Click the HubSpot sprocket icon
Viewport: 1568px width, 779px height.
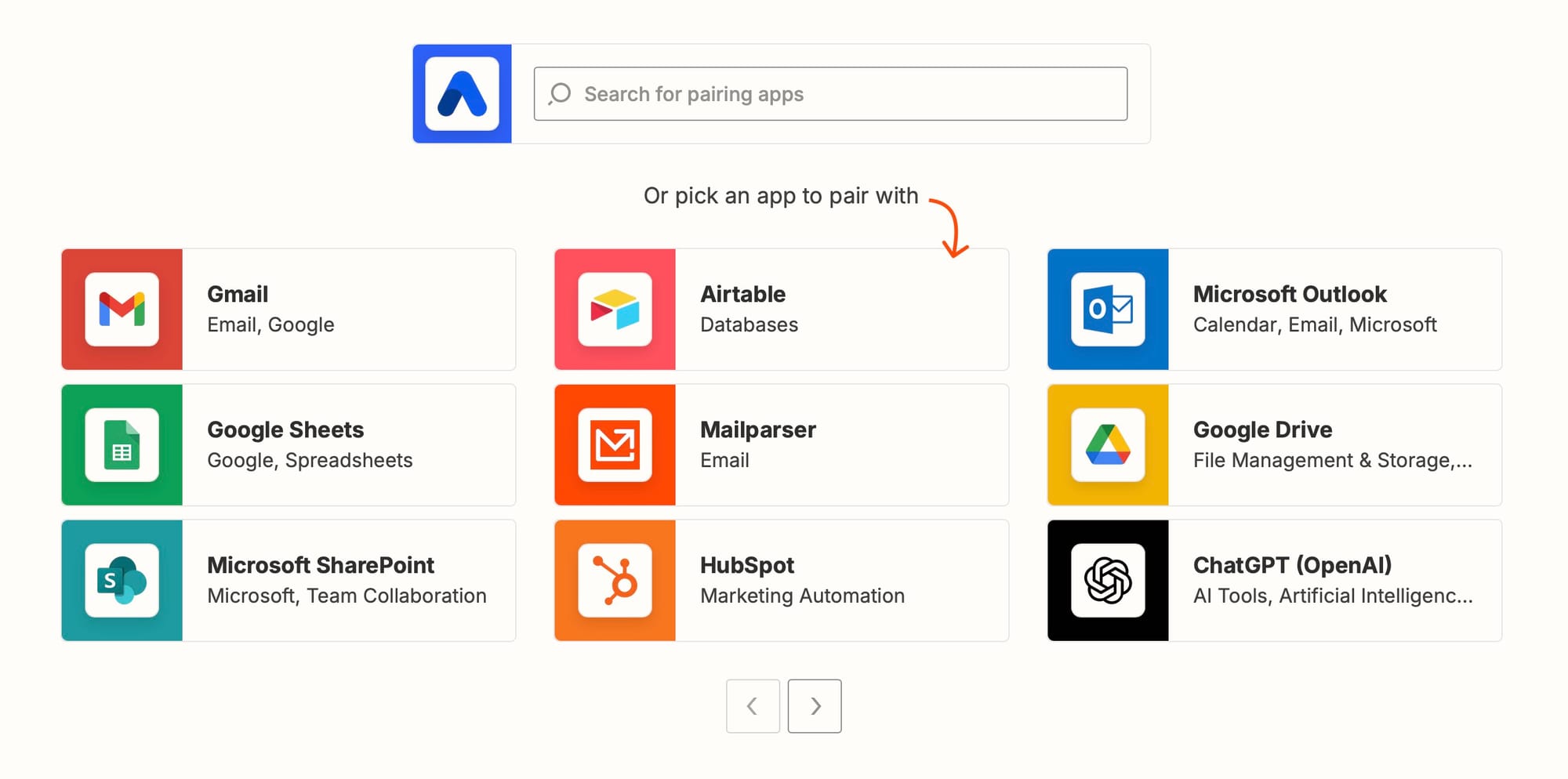615,581
